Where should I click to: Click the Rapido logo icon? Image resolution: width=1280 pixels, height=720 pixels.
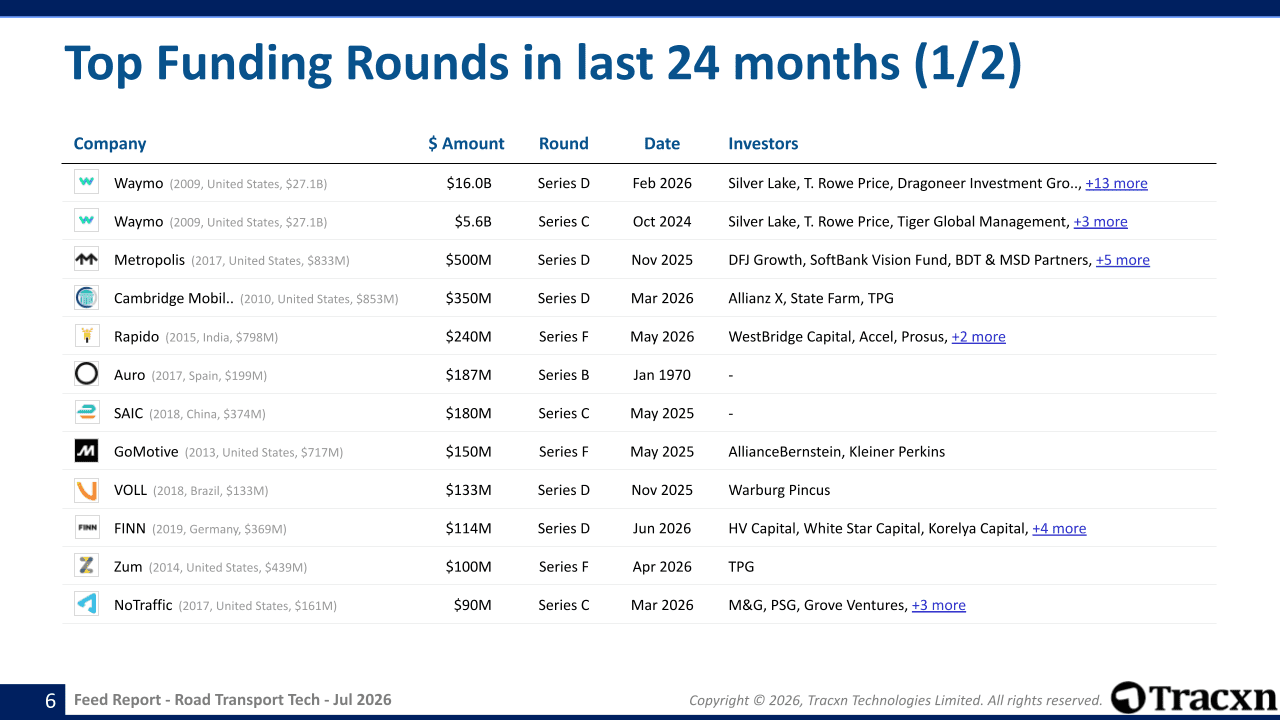[x=86, y=336]
